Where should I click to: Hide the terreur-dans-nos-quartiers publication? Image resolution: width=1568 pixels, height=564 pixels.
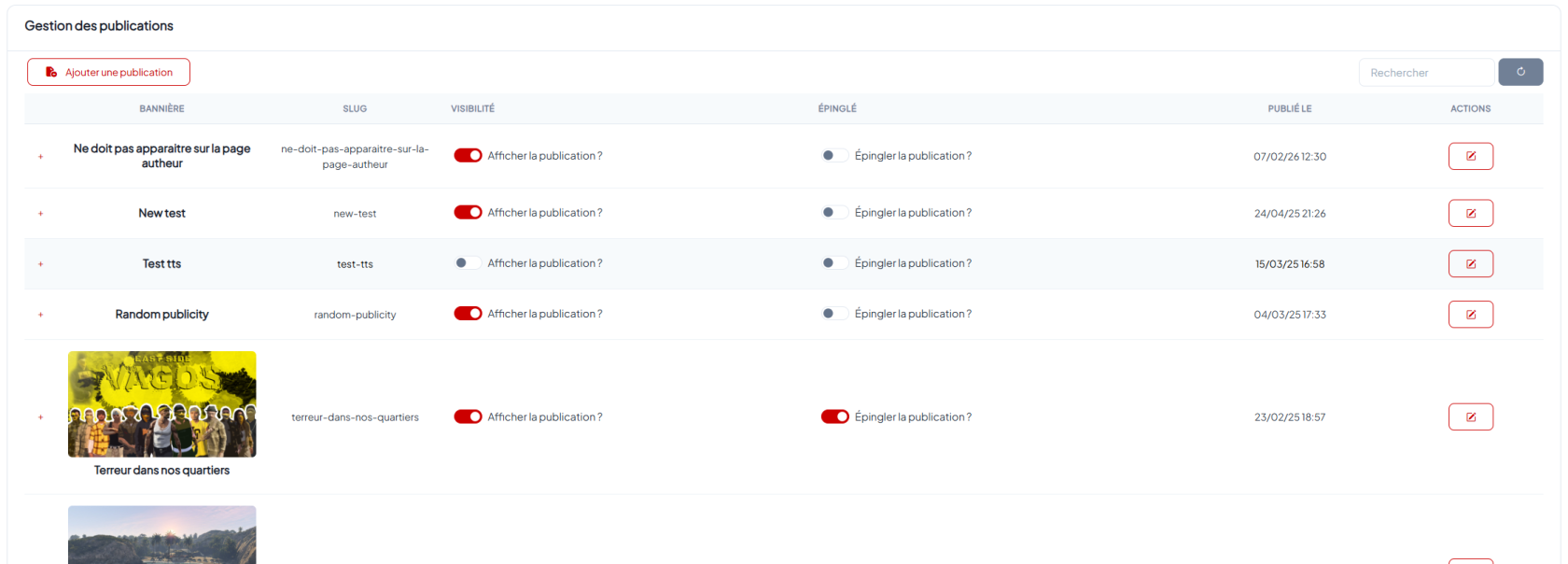tap(468, 416)
